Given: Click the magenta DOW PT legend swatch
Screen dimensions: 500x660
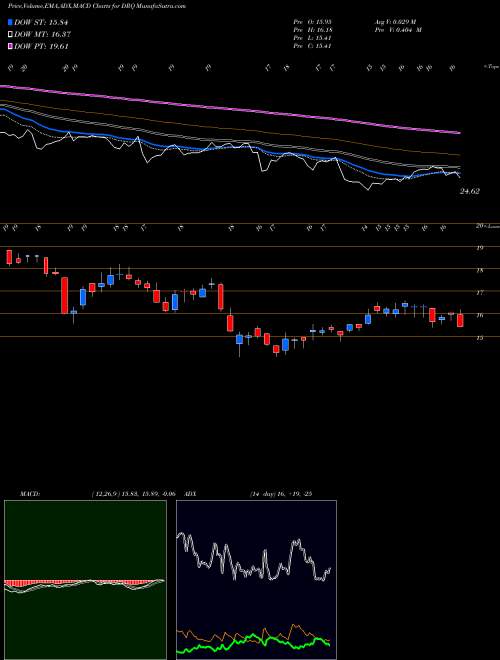Looking at the screenshot, I should (x=10, y=46).
